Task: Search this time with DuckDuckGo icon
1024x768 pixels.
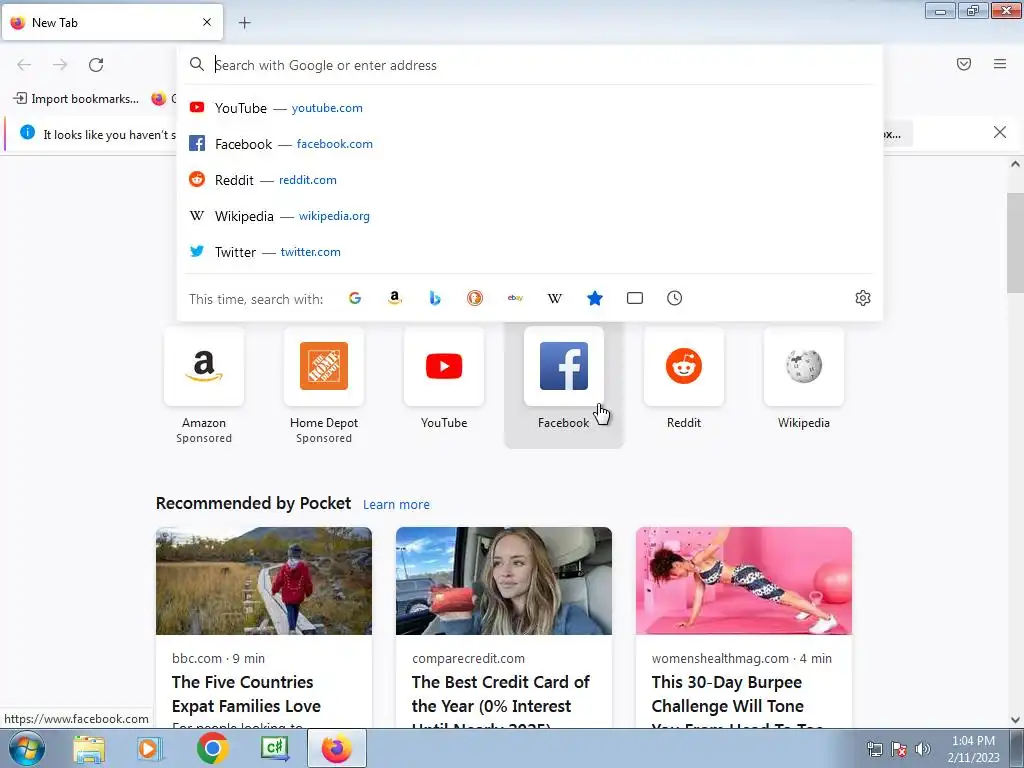Action: (475, 298)
